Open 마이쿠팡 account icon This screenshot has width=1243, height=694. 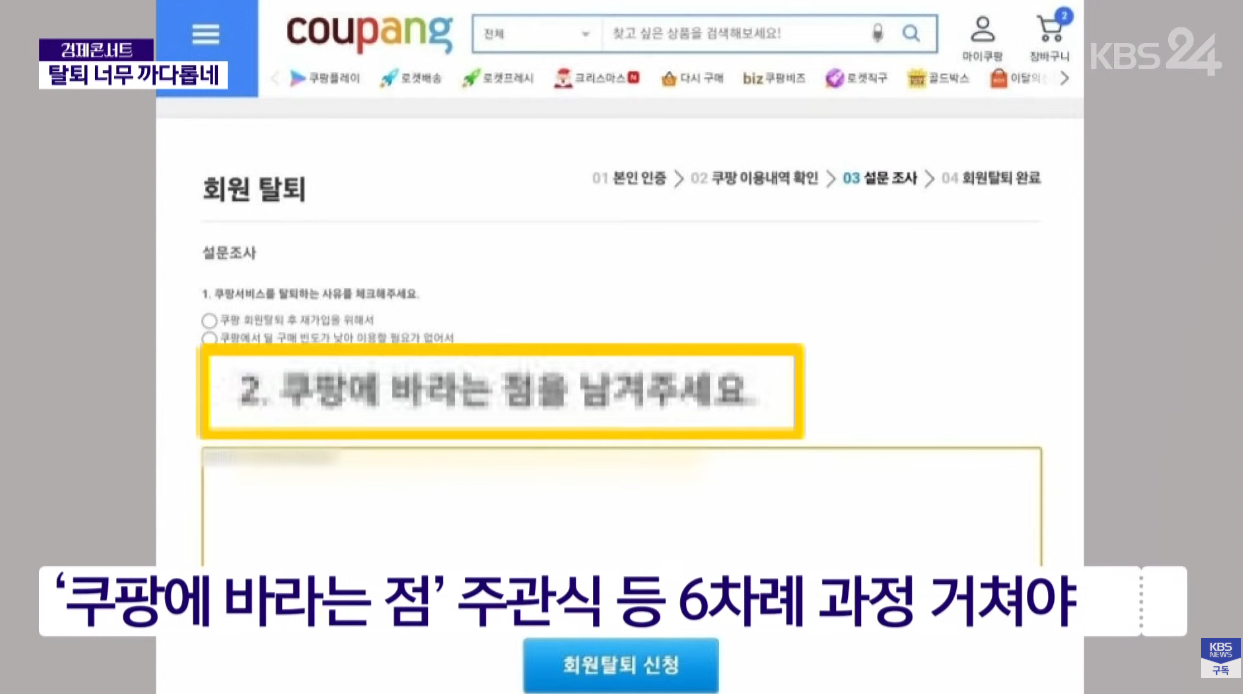click(983, 37)
